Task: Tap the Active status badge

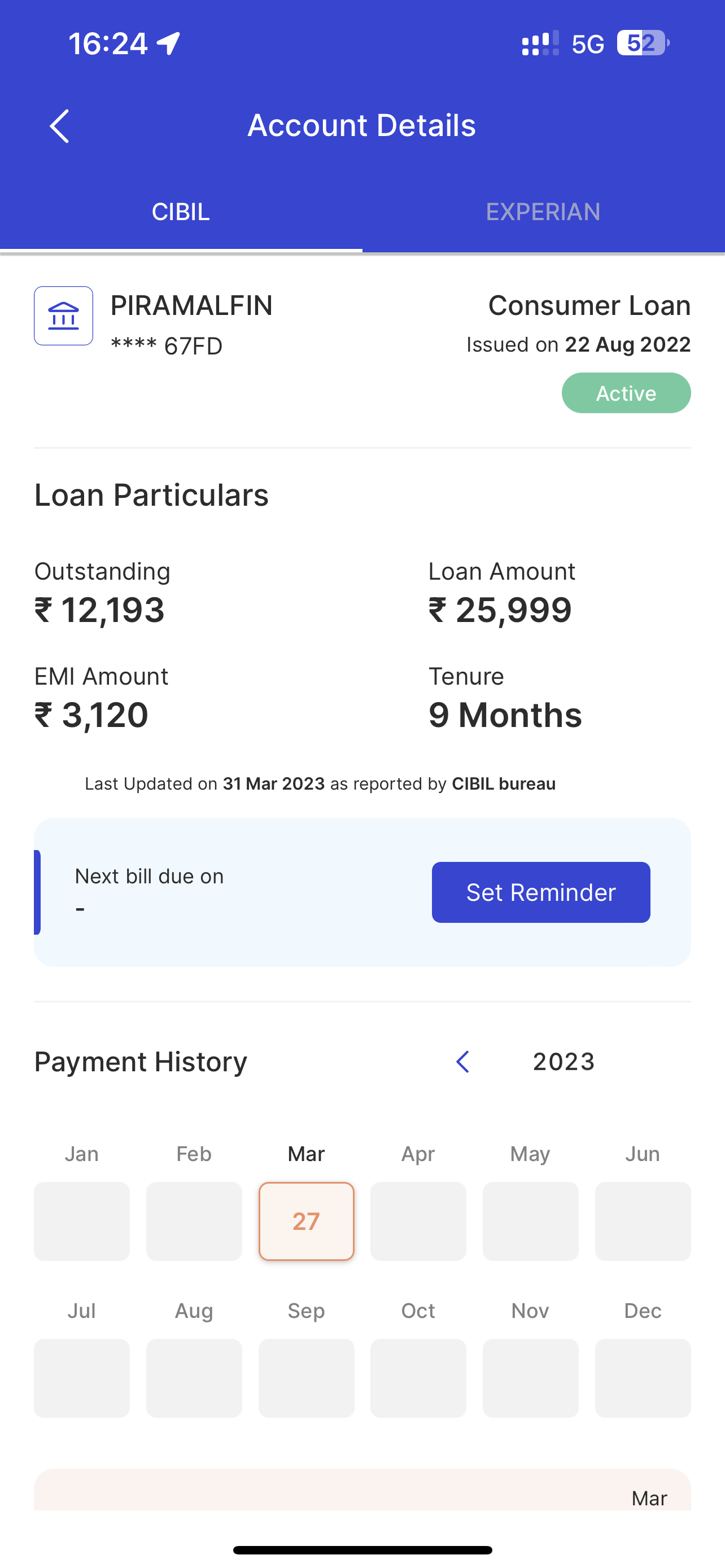Action: click(x=626, y=393)
